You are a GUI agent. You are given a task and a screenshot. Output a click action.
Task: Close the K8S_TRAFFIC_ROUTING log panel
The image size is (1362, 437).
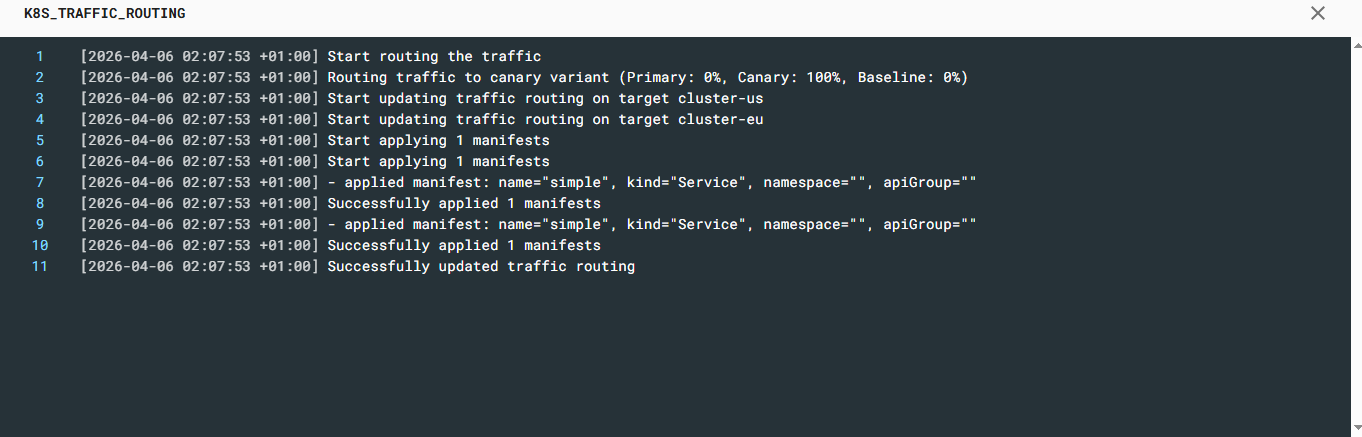coord(1318,13)
